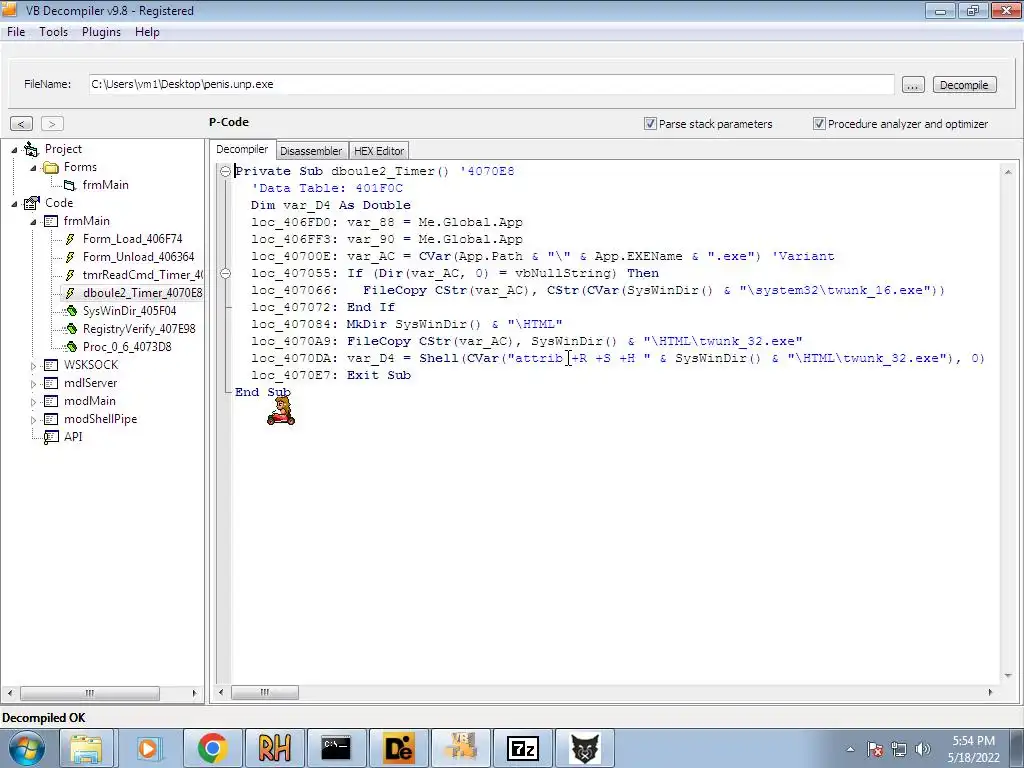
Task: Switch to the Disassembler tab
Action: click(x=311, y=151)
